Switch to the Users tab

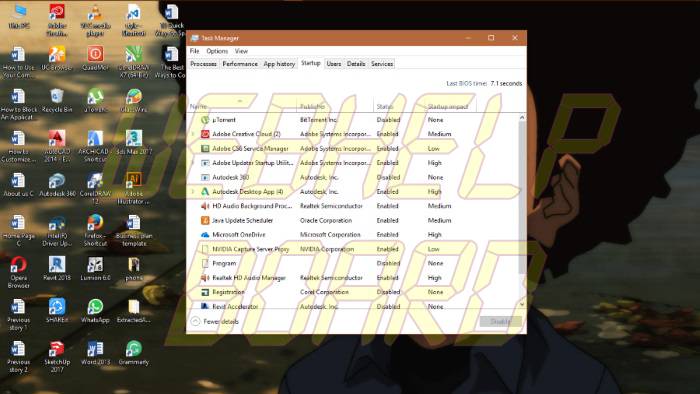coord(333,64)
